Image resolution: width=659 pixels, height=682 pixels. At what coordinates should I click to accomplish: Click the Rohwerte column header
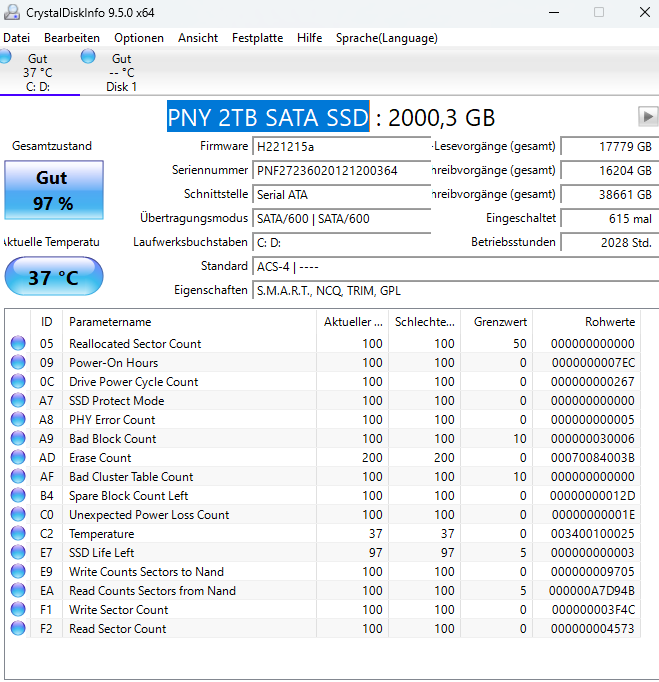click(x=586, y=322)
